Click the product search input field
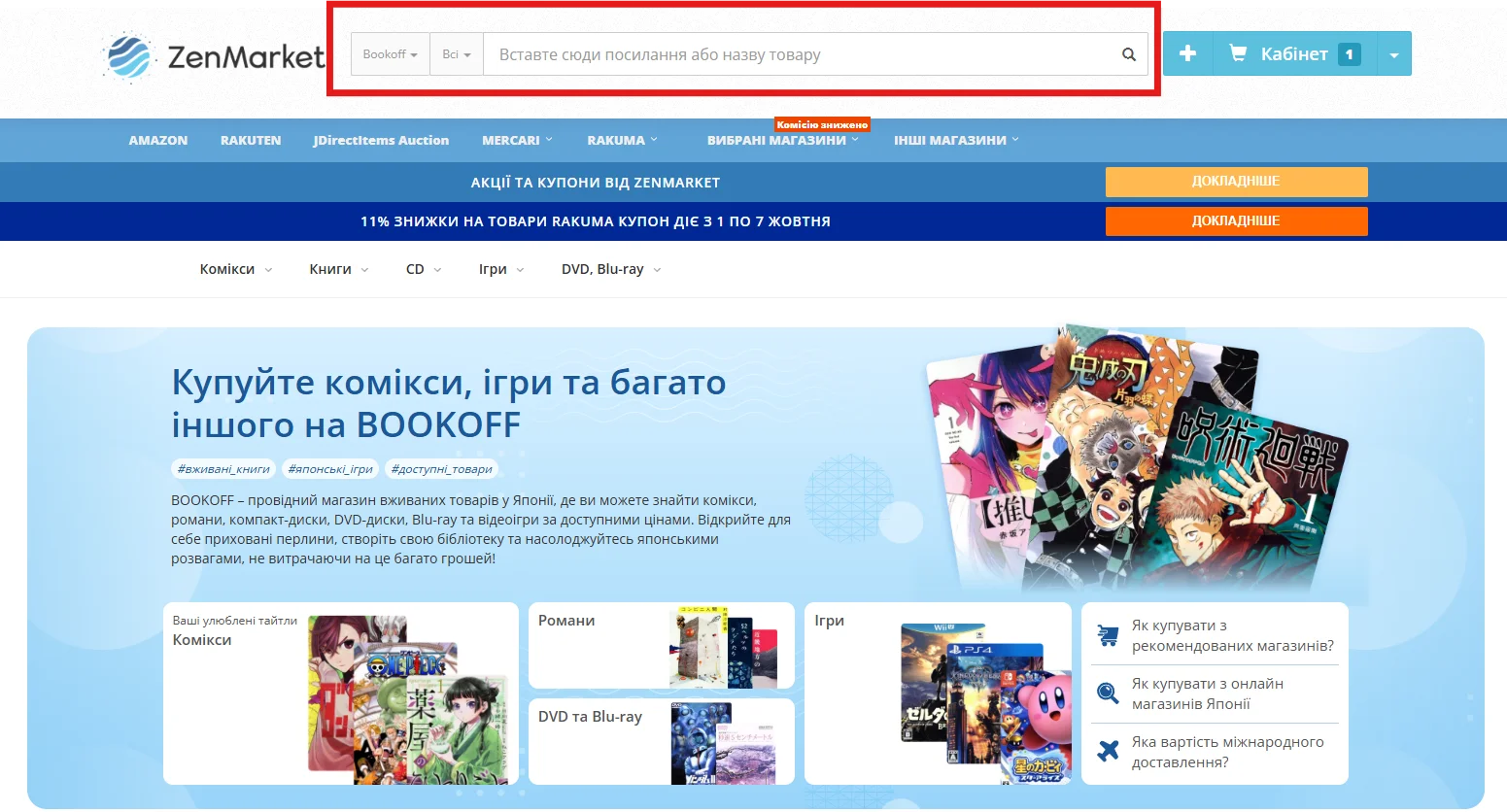Screen dimensions: 1507x812 [799, 54]
